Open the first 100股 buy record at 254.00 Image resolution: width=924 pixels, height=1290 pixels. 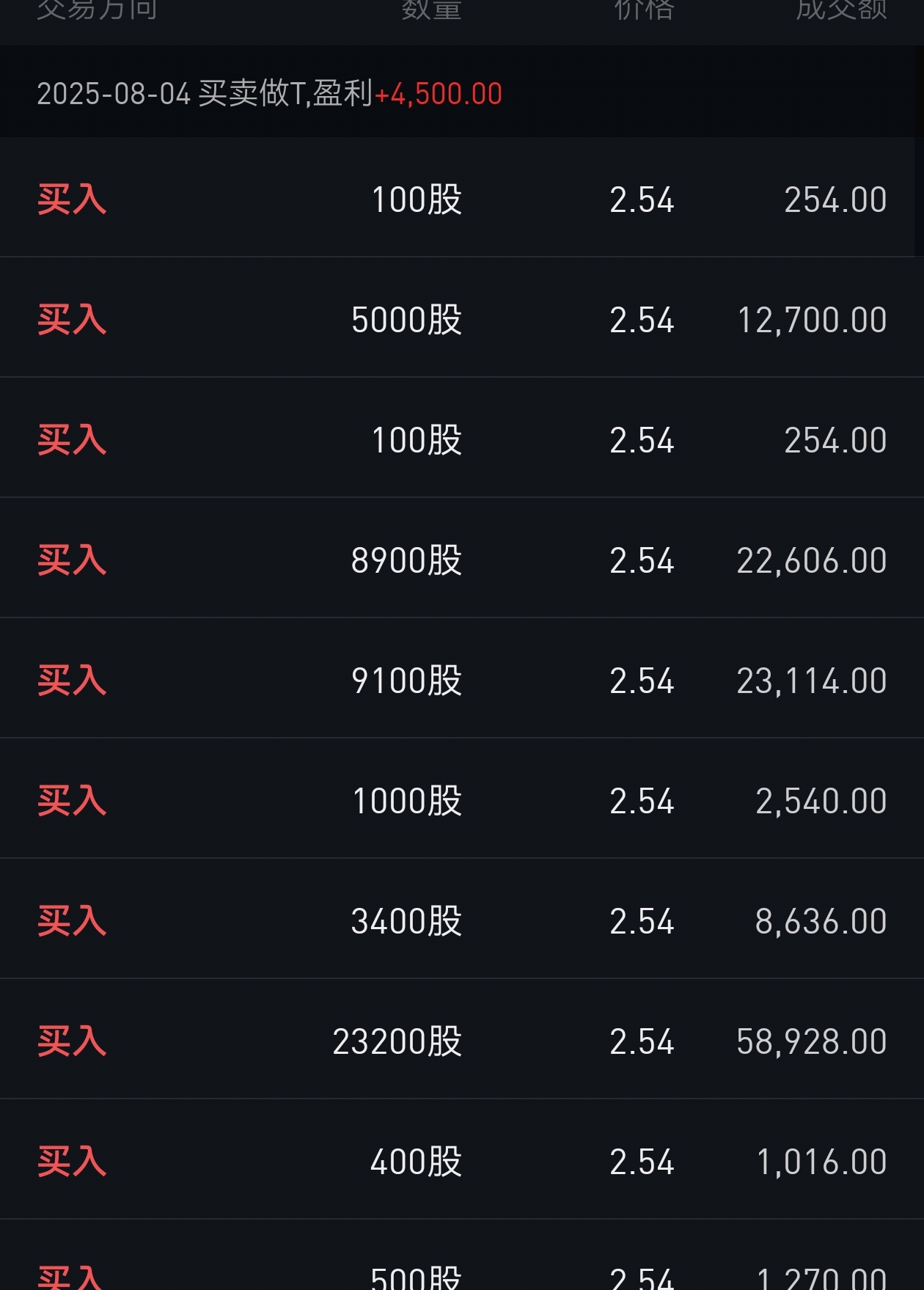462,199
